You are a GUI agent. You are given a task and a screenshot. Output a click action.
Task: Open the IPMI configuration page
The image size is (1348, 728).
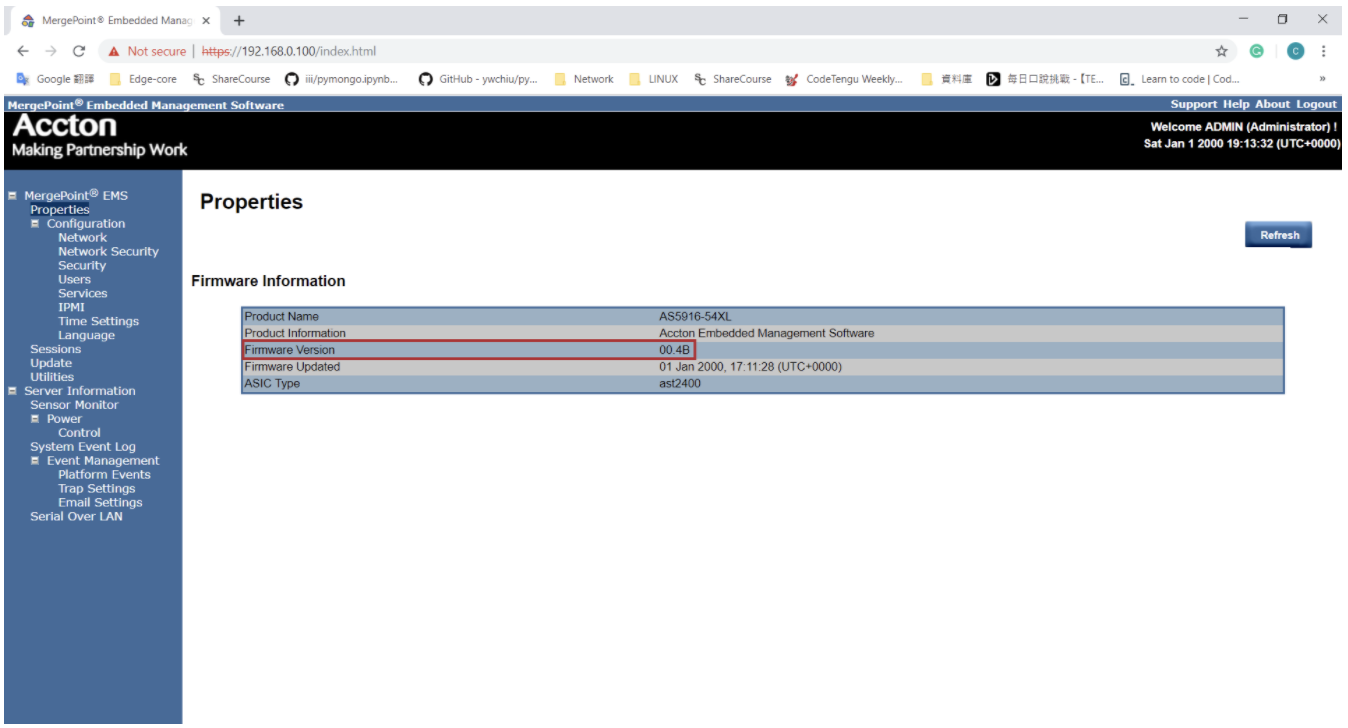(x=71, y=308)
